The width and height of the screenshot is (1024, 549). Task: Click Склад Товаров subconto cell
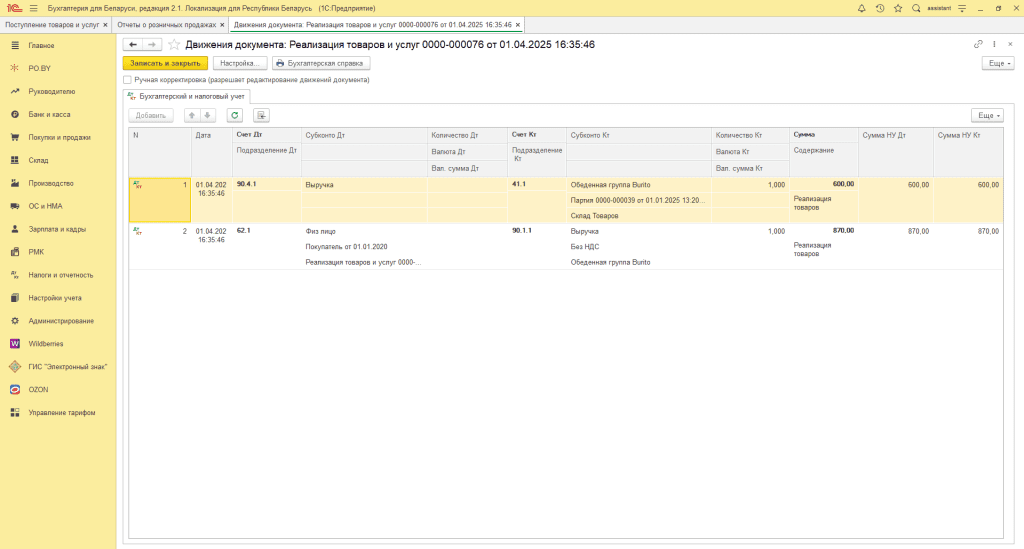click(x=639, y=215)
